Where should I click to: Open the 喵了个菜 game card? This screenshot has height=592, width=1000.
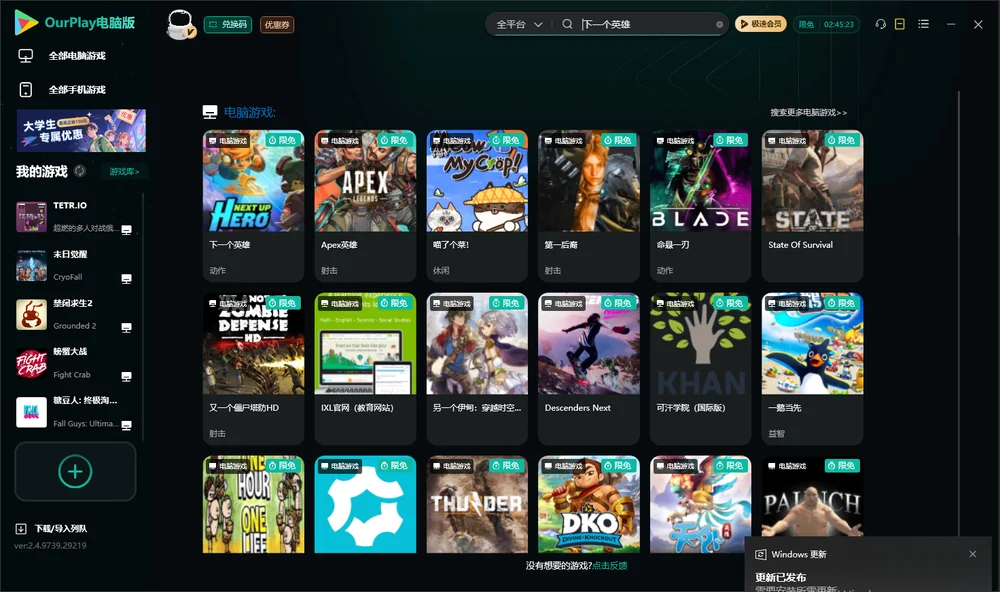(x=477, y=205)
